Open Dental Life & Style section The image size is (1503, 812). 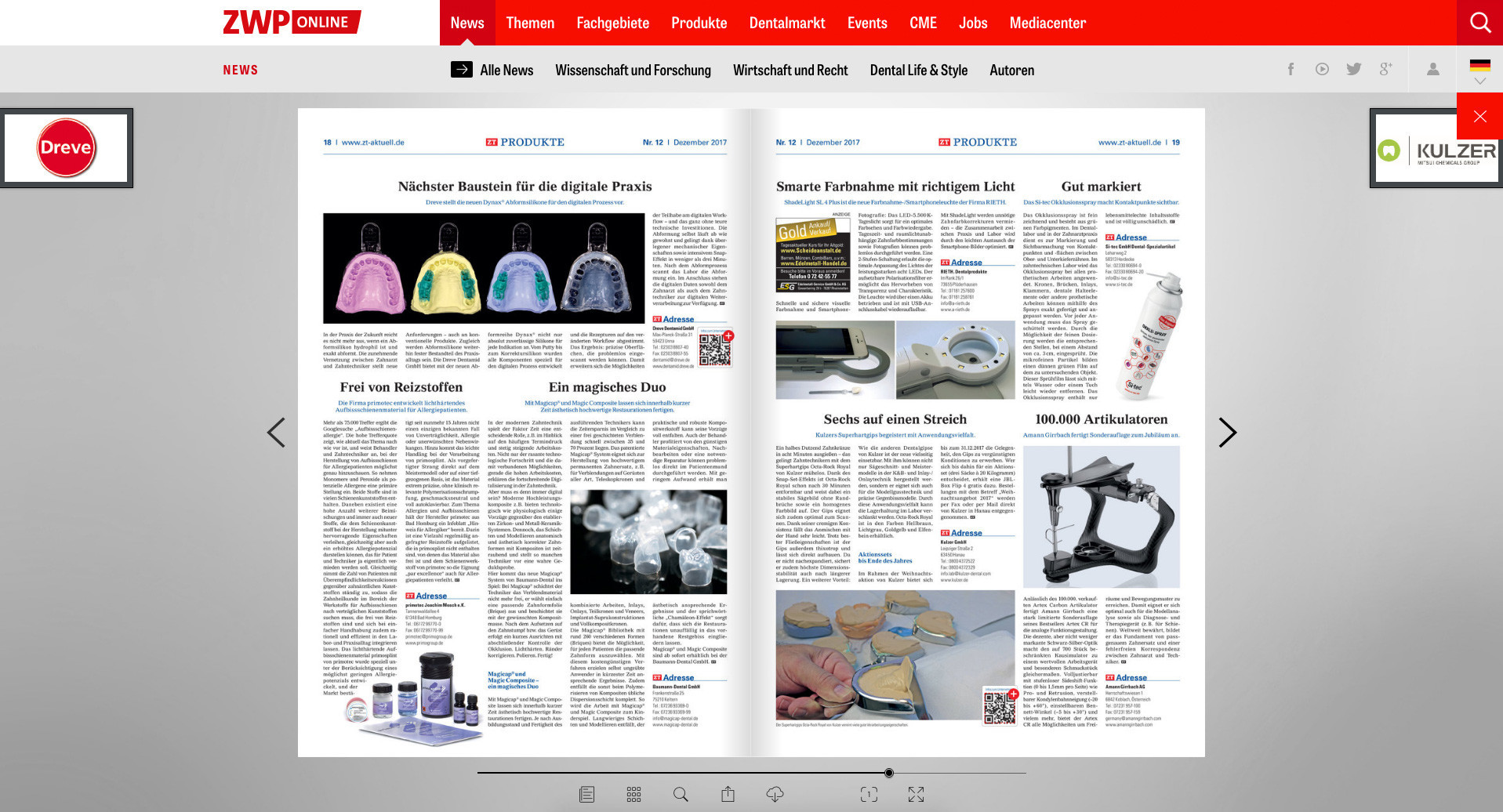[x=918, y=70]
